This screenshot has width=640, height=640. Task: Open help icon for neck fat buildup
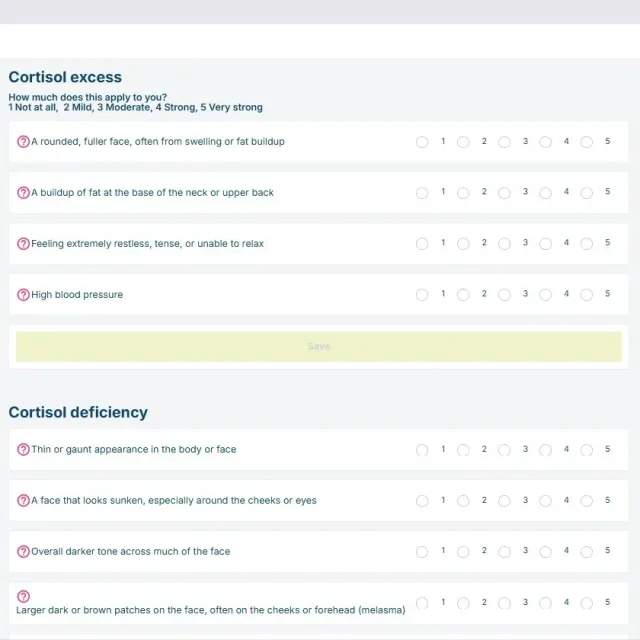click(x=23, y=193)
